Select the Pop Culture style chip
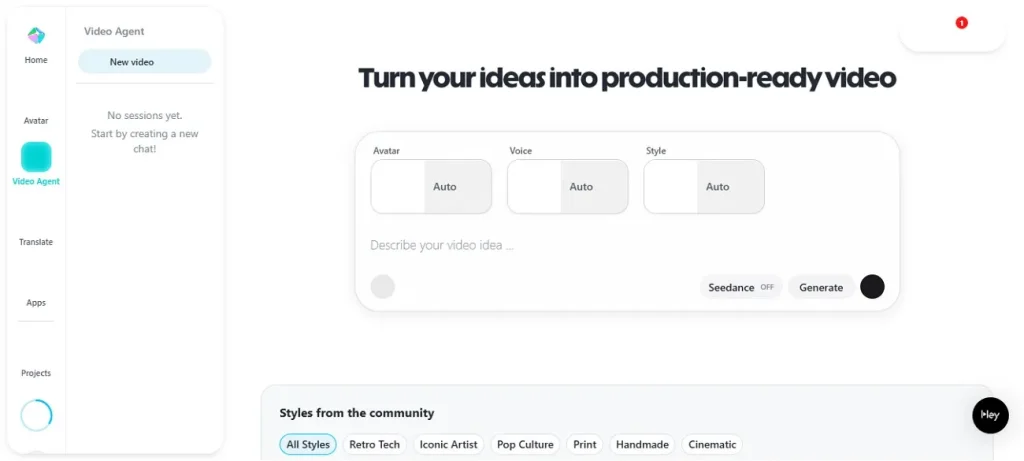 (x=526, y=444)
